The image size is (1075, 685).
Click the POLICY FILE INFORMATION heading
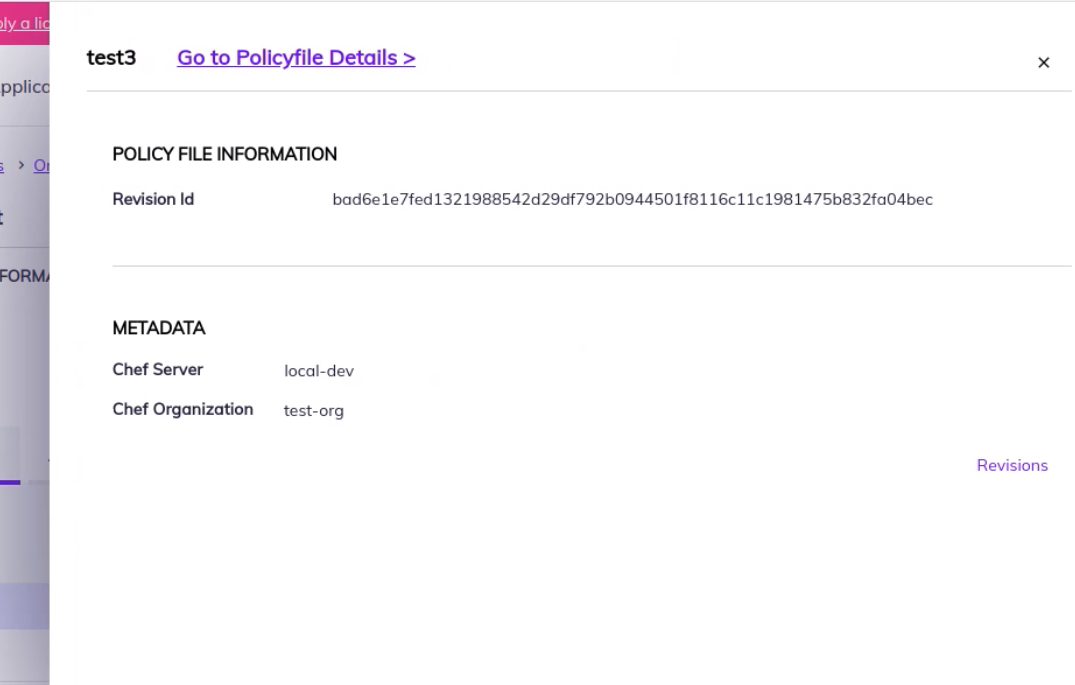click(x=225, y=154)
